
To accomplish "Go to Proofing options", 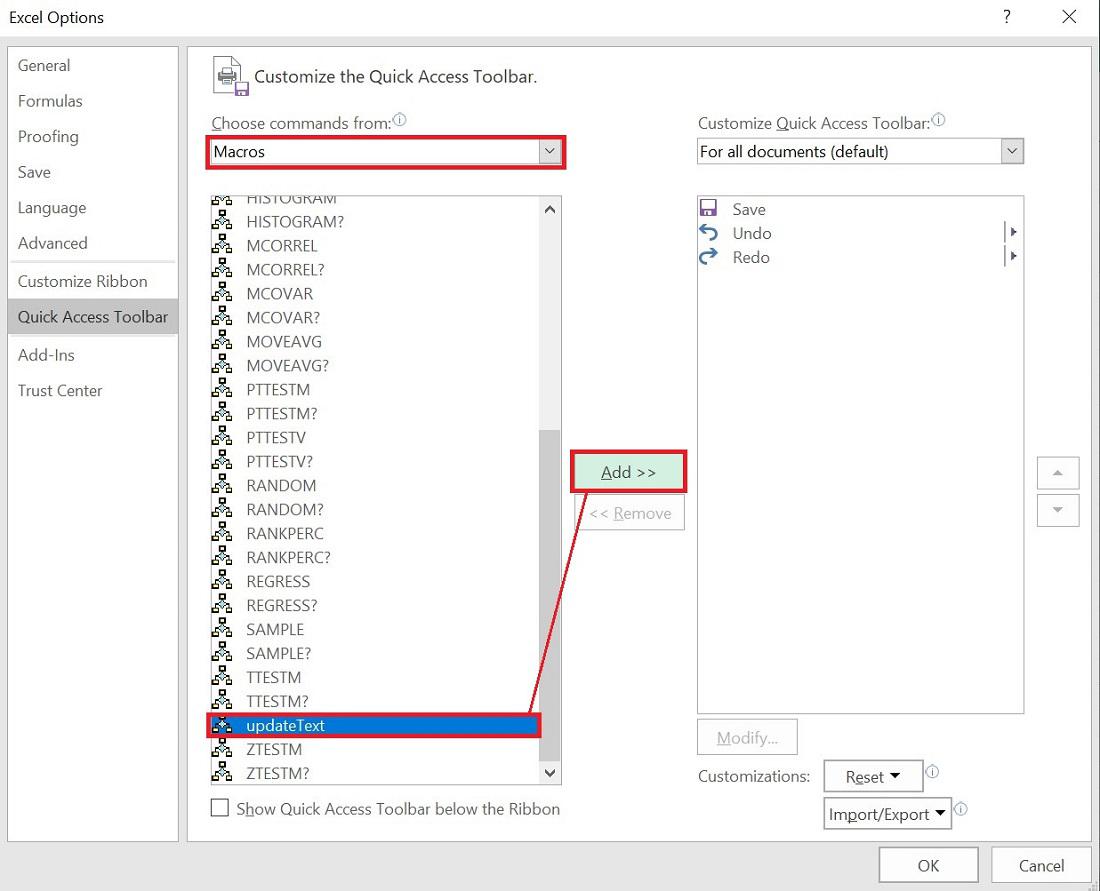I will click(93, 137).
